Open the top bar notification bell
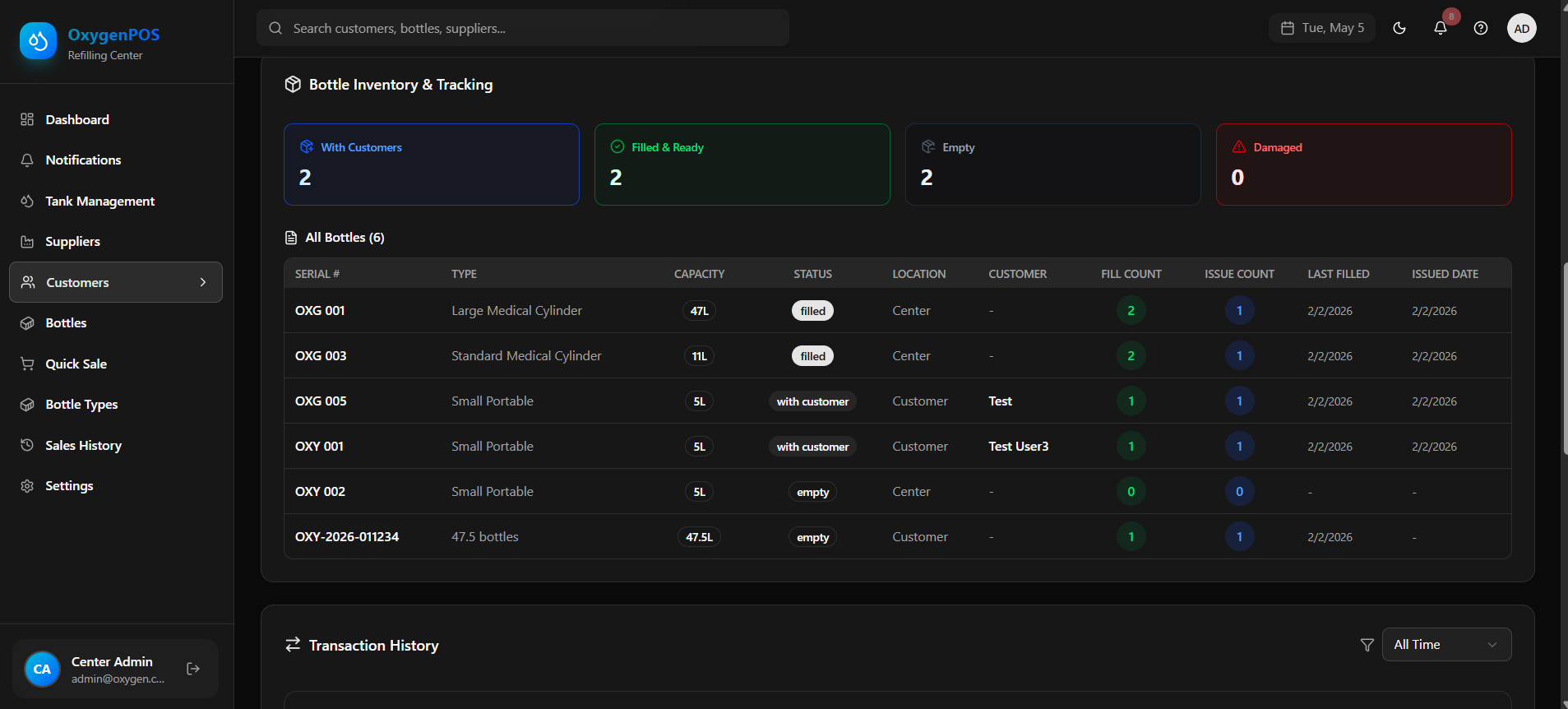 tap(1441, 28)
